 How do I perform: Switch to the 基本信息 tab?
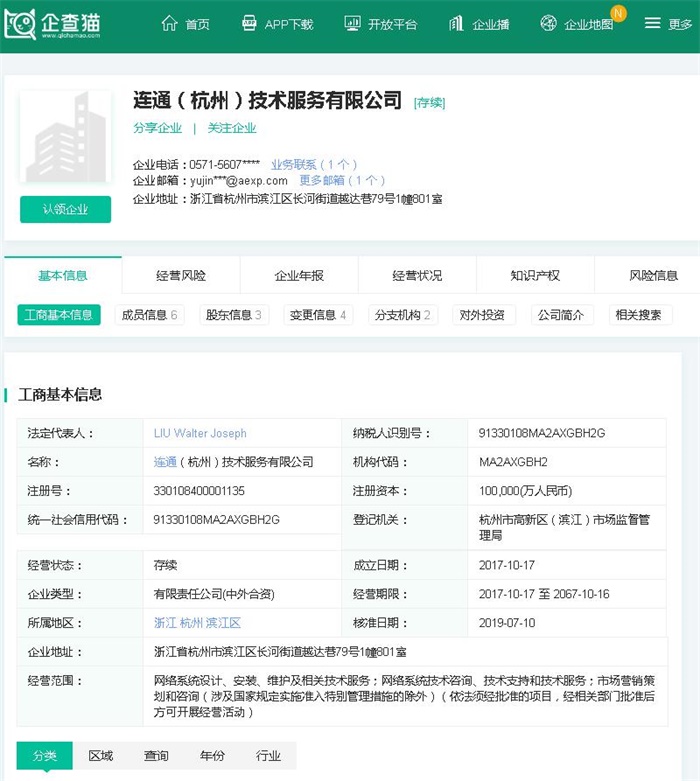coord(63,275)
